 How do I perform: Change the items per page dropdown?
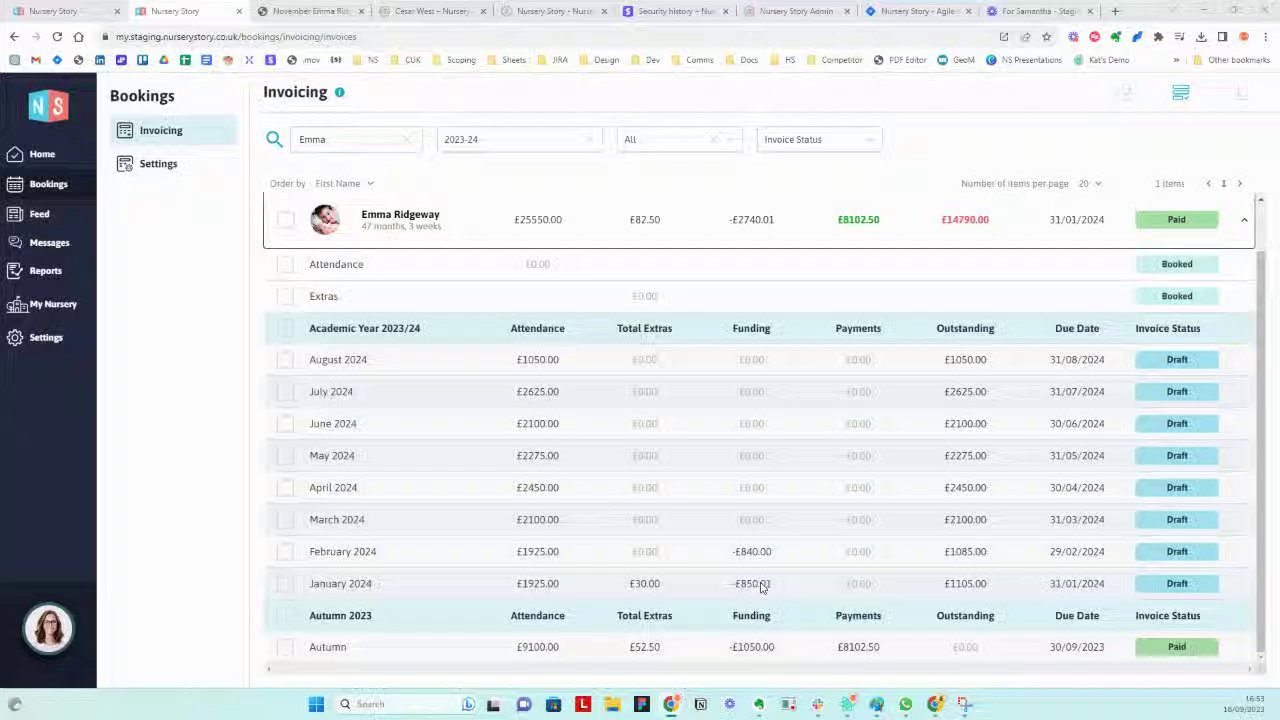[1089, 184]
